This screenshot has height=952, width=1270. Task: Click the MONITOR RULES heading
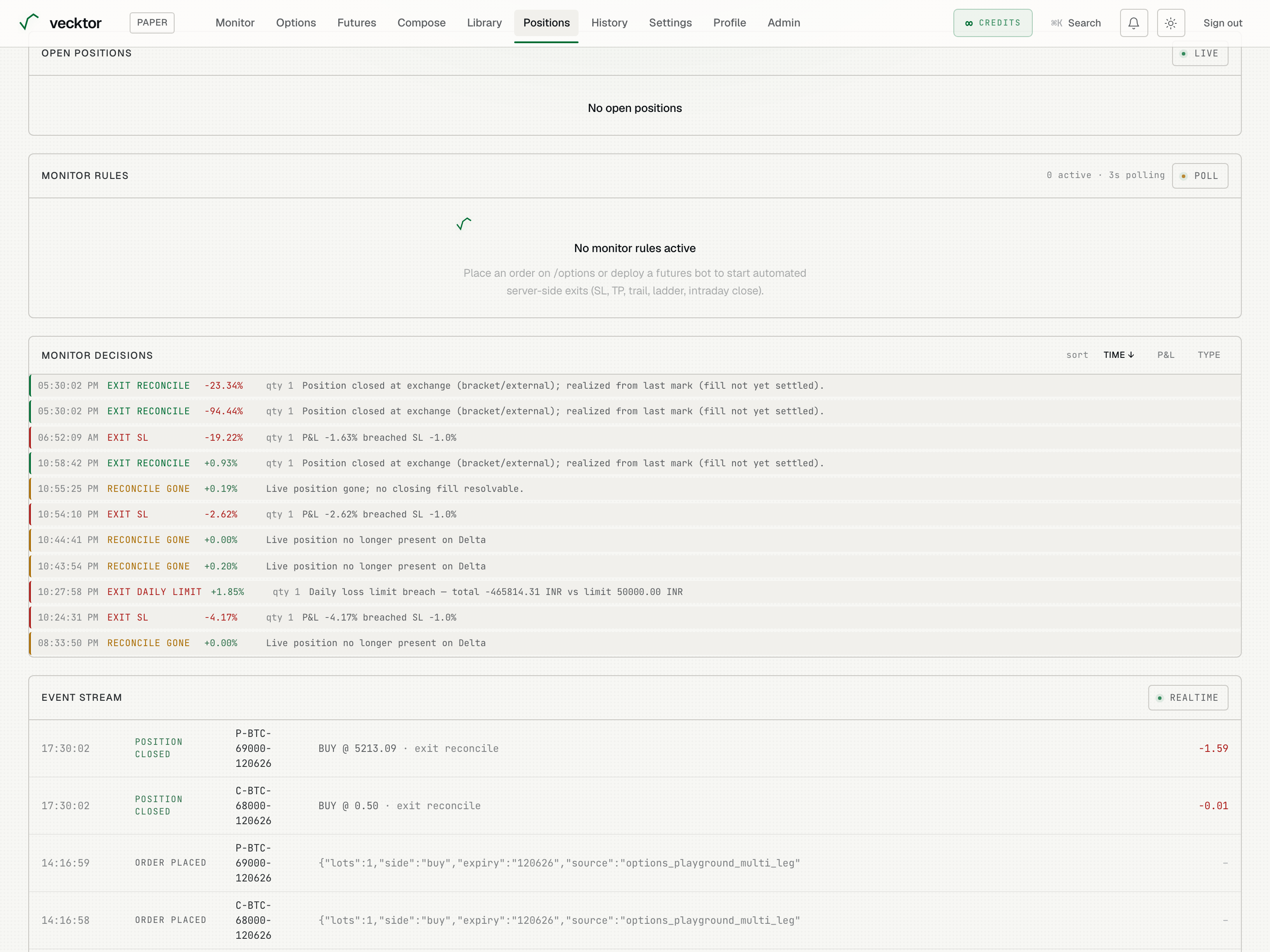click(x=85, y=175)
